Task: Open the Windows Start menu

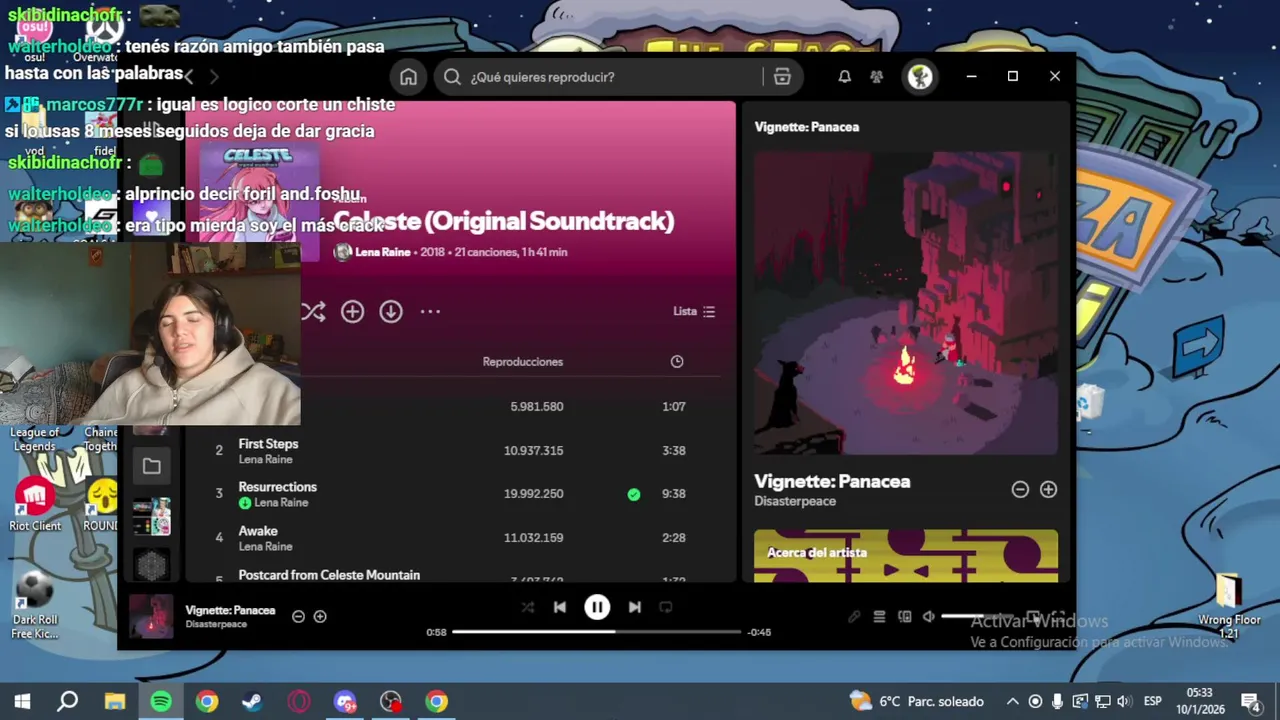Action: click(x=22, y=701)
